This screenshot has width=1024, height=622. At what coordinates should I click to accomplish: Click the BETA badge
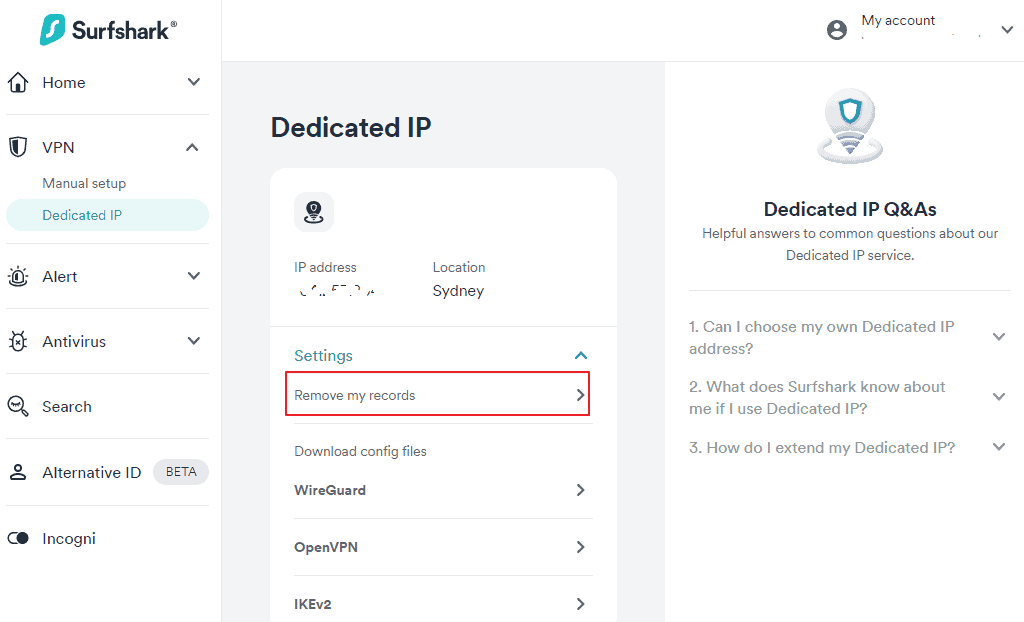181,472
